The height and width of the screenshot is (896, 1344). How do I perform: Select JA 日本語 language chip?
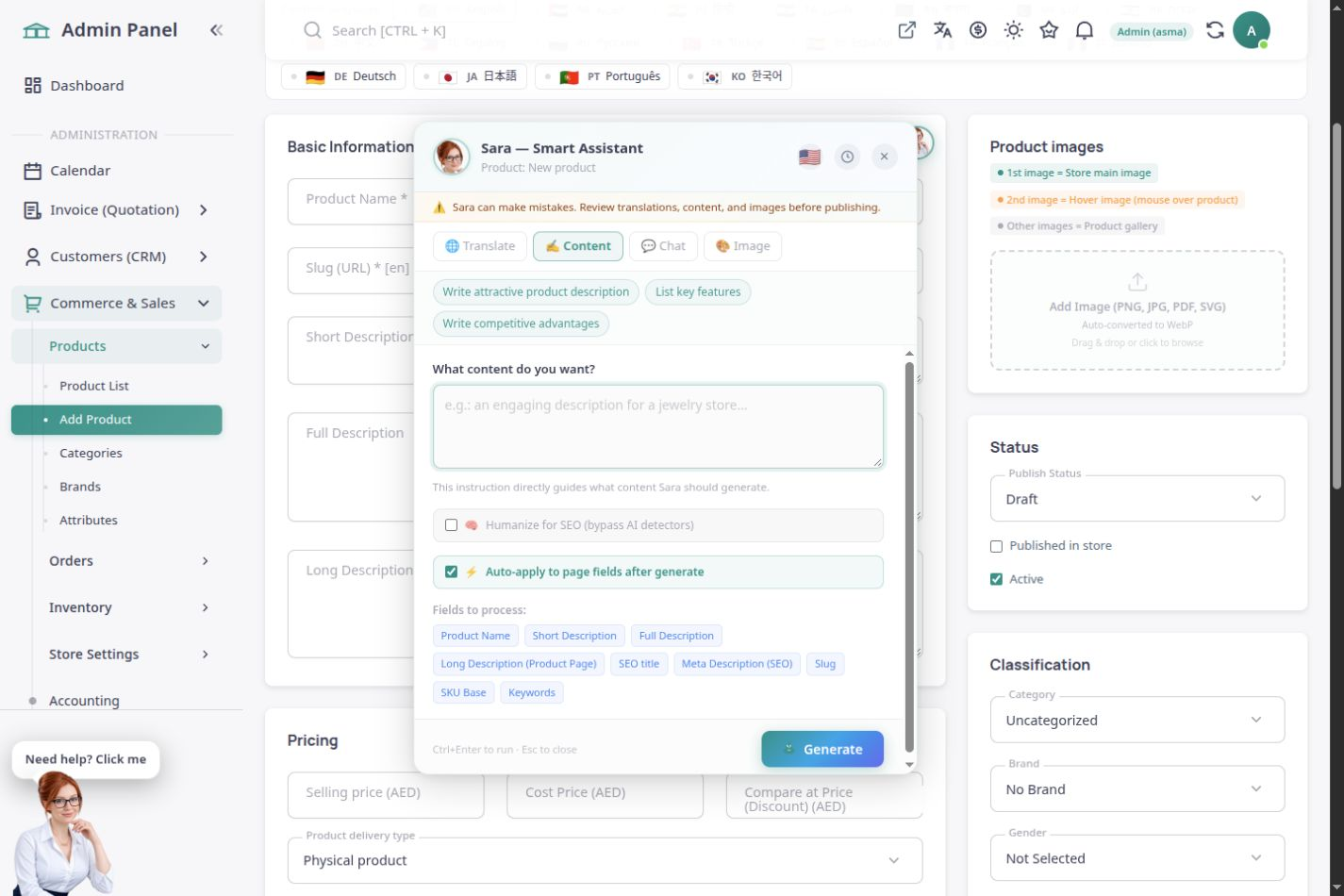click(470, 76)
